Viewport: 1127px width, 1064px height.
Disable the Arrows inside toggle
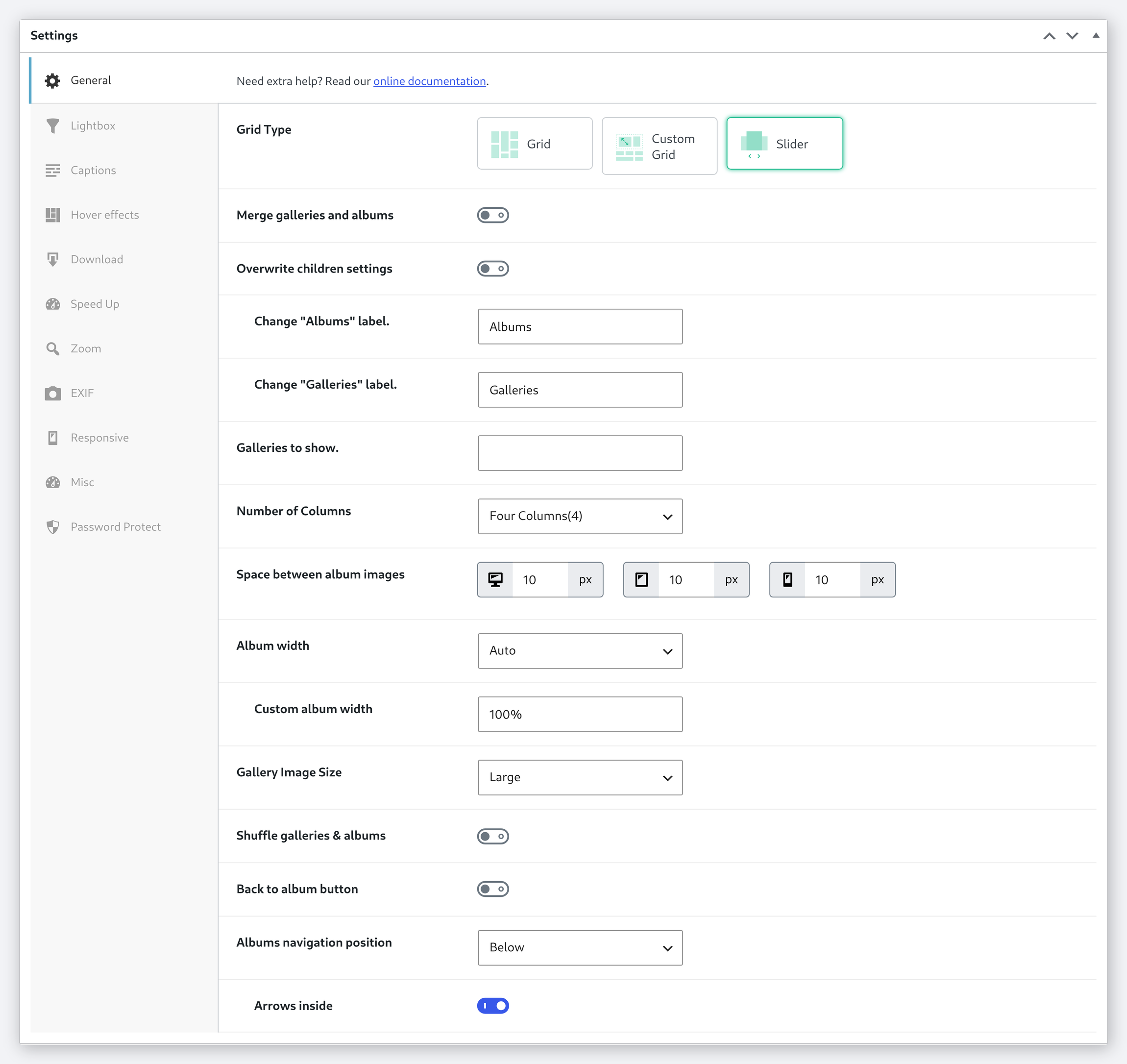[492, 1006]
